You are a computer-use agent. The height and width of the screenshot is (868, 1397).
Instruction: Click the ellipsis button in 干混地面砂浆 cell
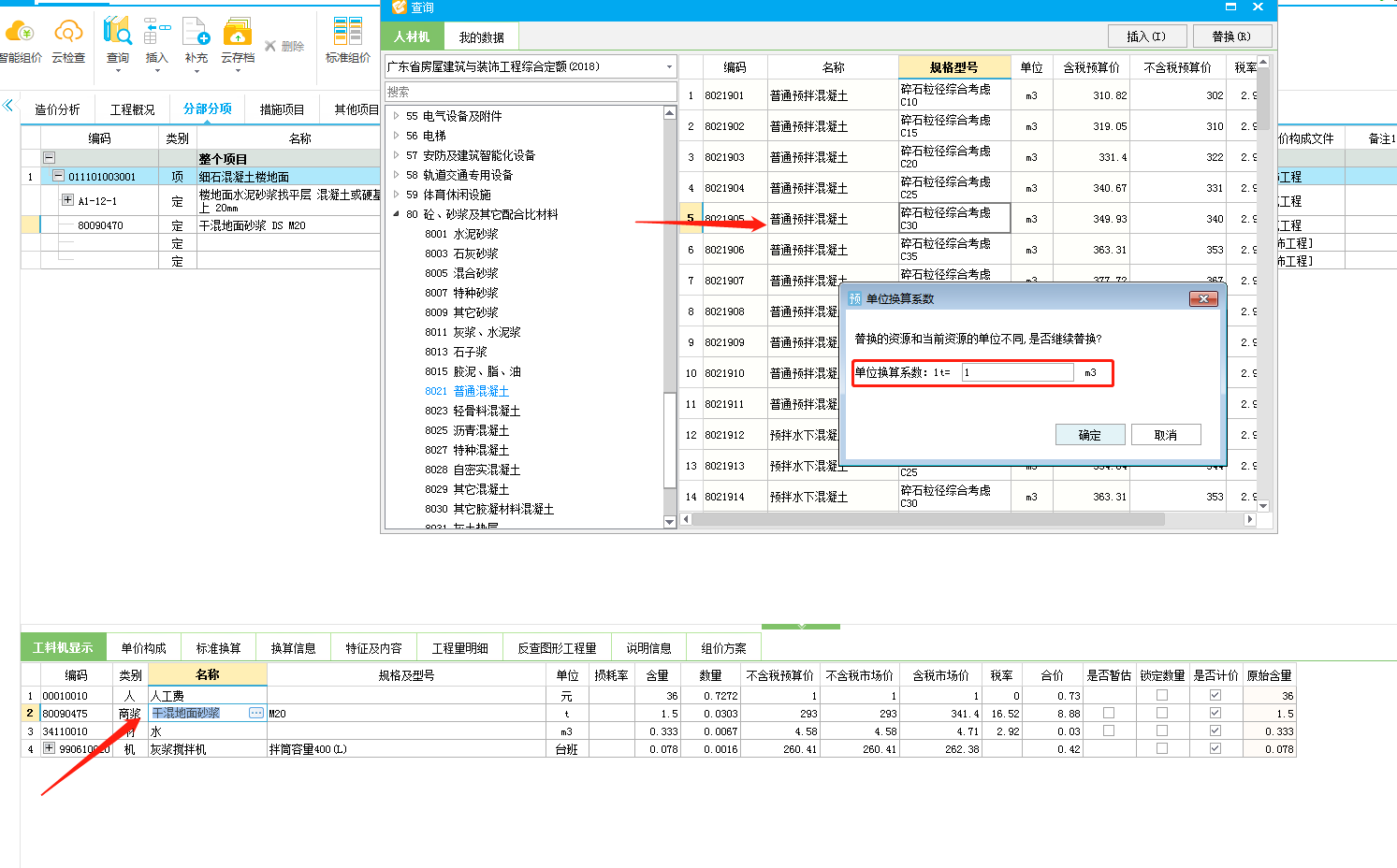click(256, 713)
